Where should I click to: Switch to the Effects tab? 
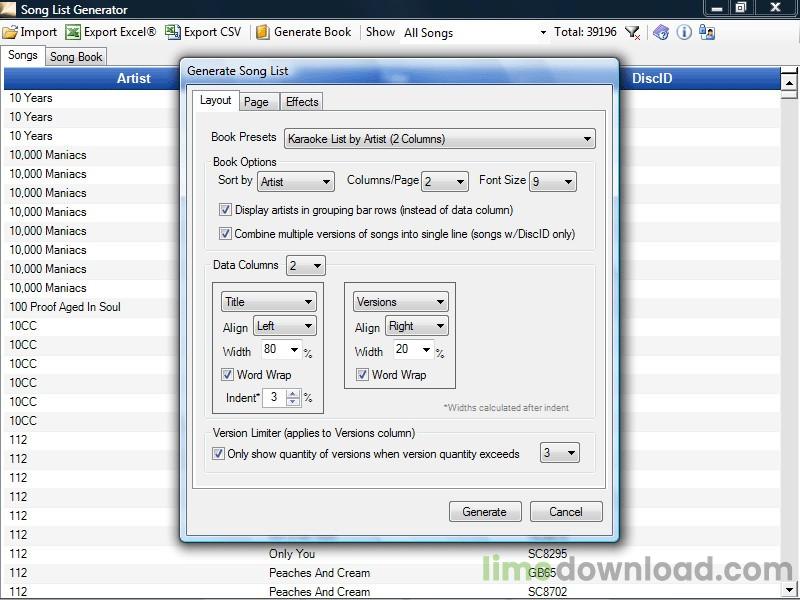tap(302, 102)
